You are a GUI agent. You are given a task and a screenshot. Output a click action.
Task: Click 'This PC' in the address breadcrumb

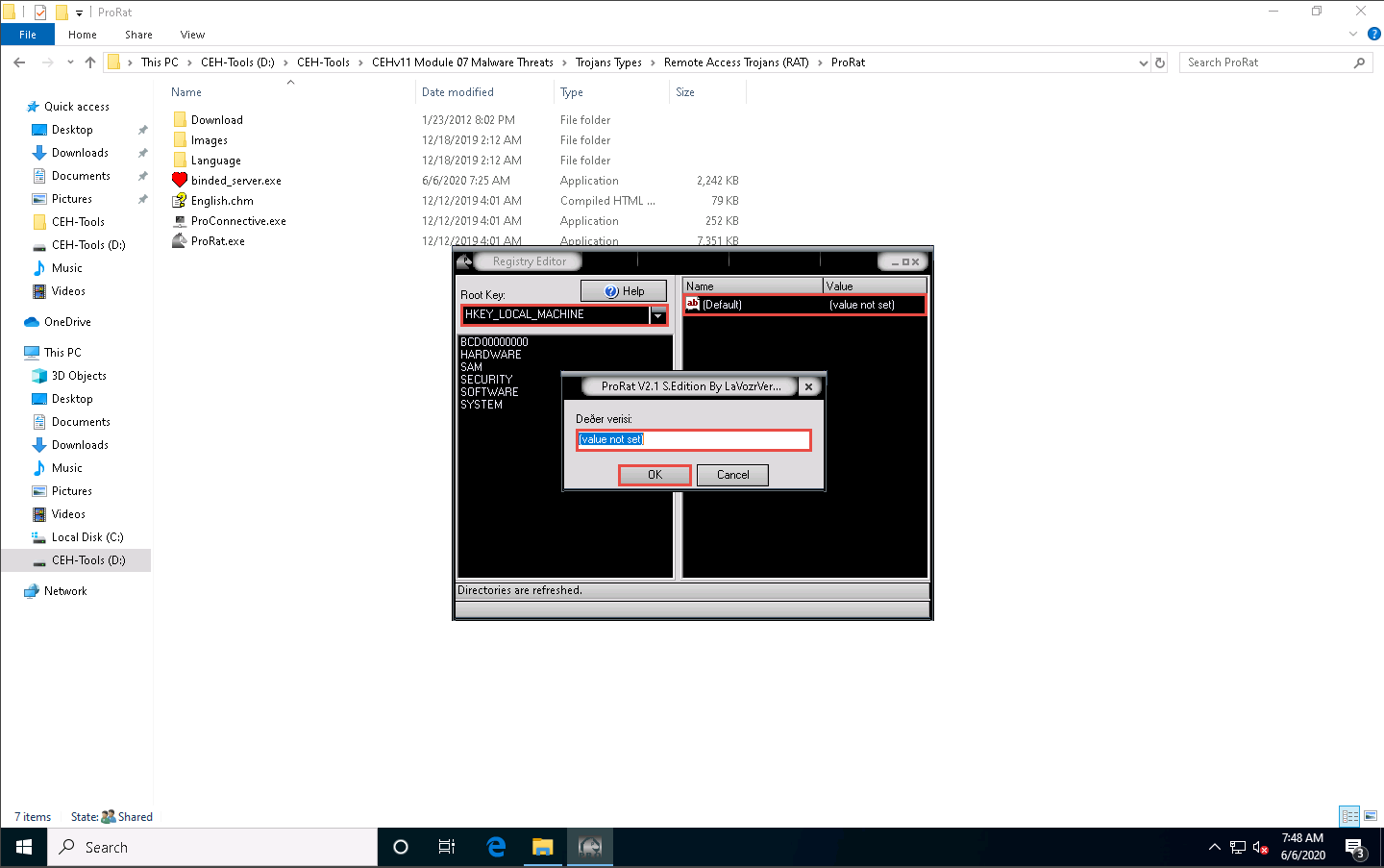coord(160,62)
